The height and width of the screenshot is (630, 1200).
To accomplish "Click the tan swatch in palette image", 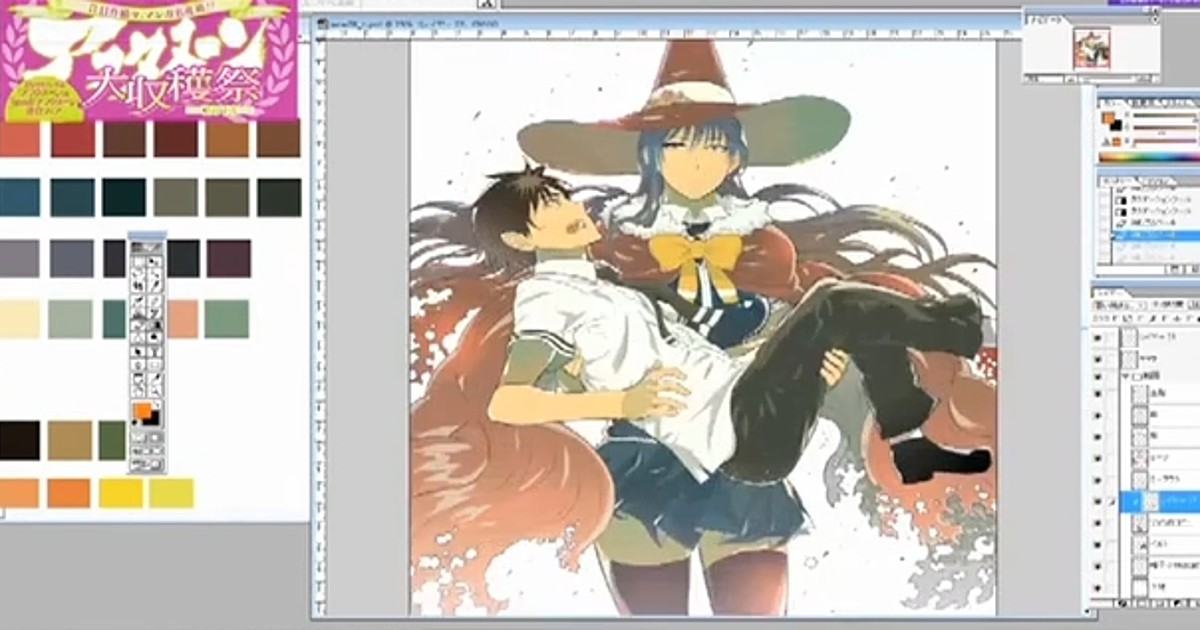I will [x=69, y=440].
